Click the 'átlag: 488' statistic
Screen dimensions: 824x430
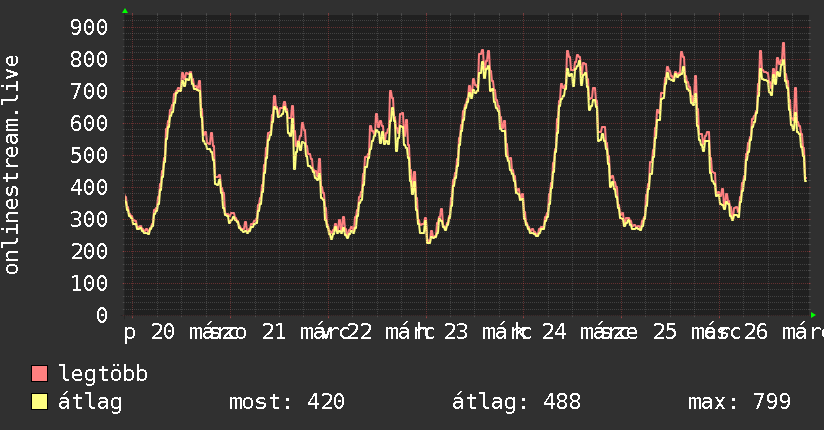(x=517, y=402)
